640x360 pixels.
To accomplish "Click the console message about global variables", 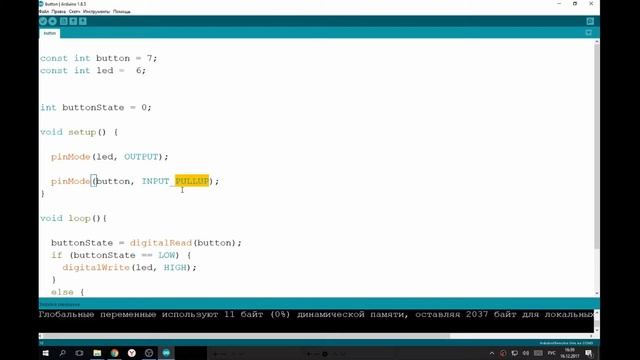I will coord(316,315).
